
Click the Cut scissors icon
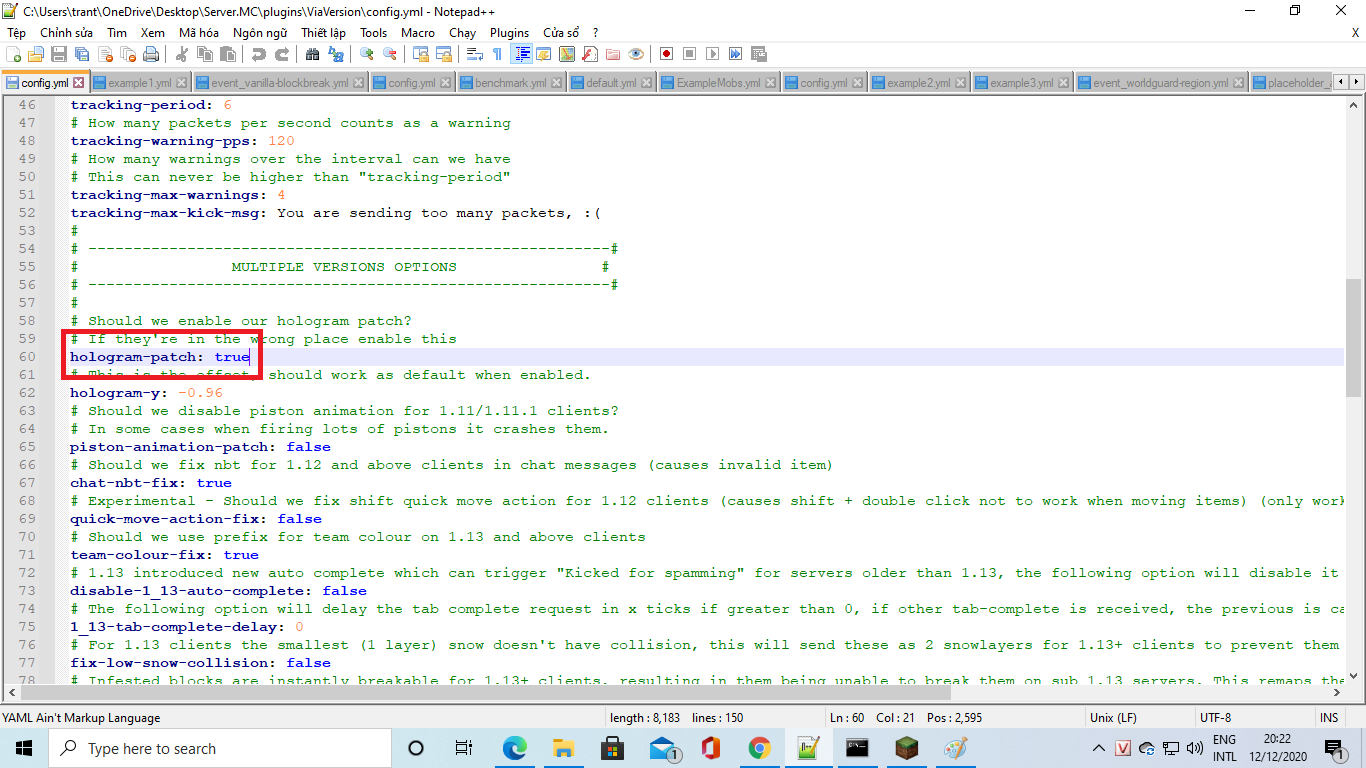[x=183, y=54]
